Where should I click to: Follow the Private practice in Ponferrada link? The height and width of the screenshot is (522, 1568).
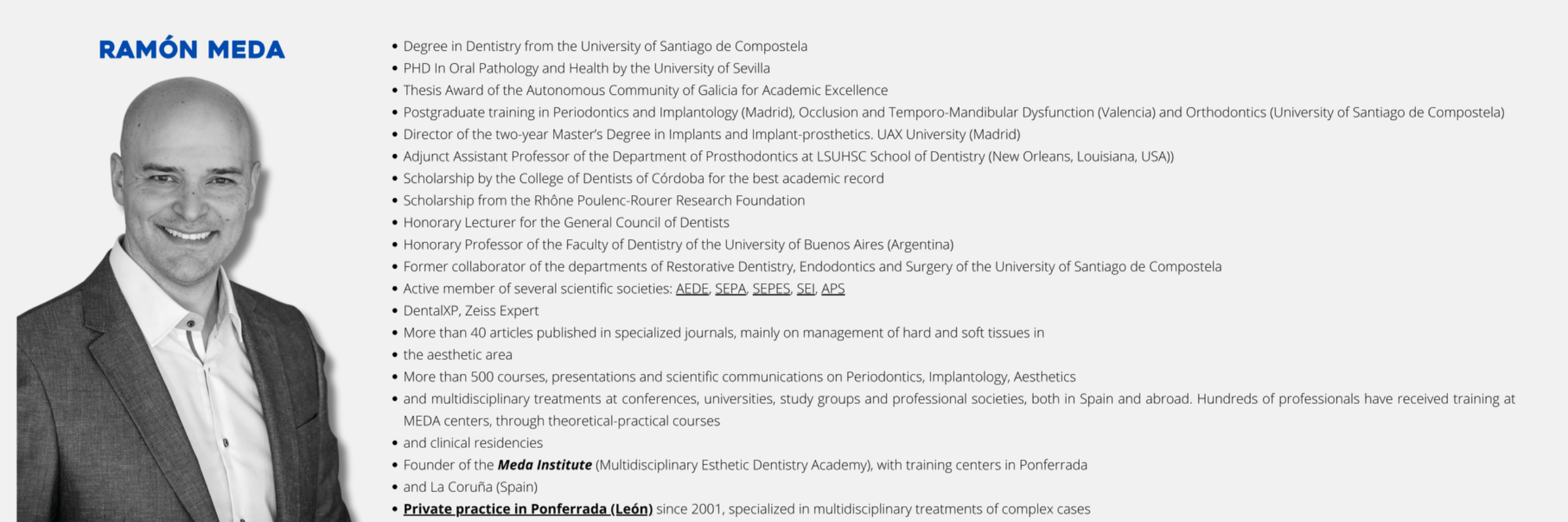coord(528,509)
